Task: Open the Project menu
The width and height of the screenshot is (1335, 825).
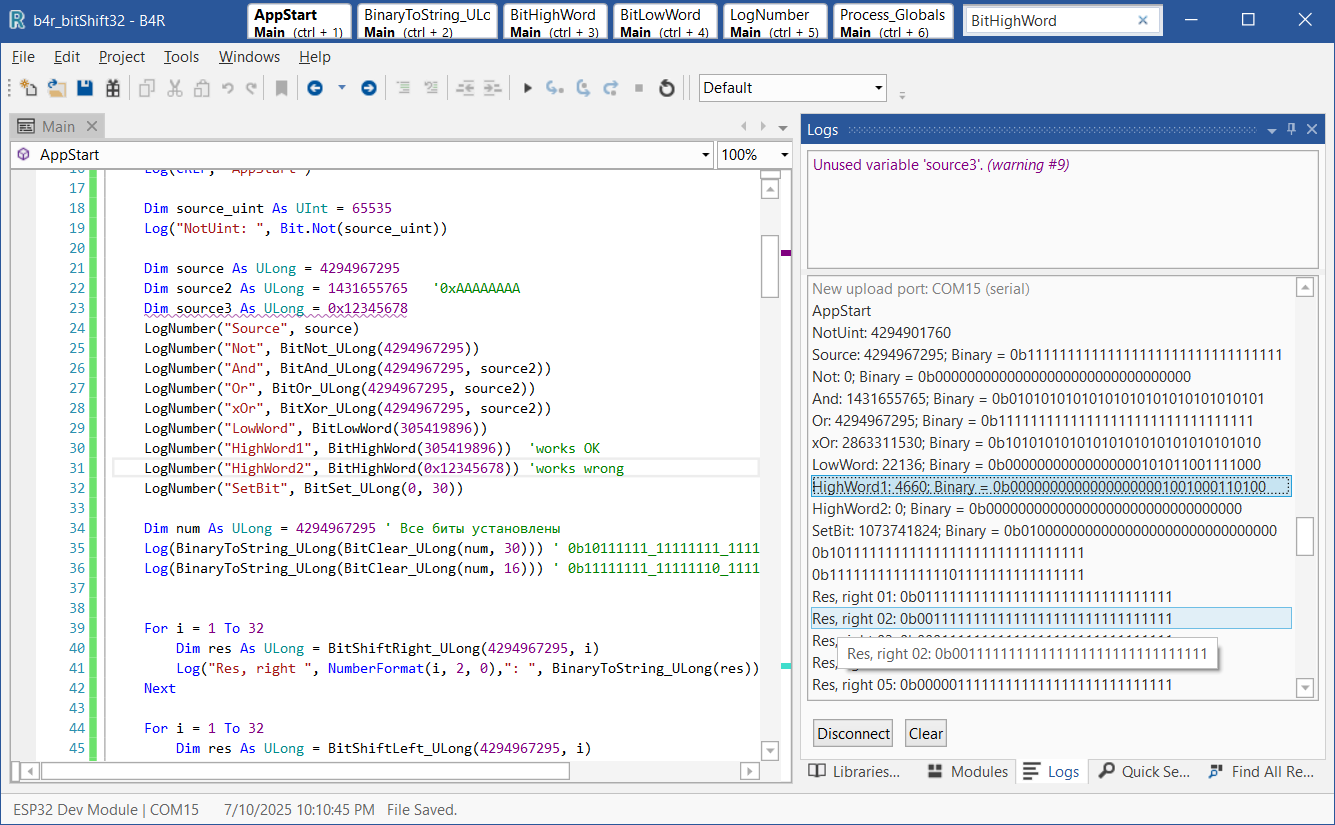Action: point(122,57)
